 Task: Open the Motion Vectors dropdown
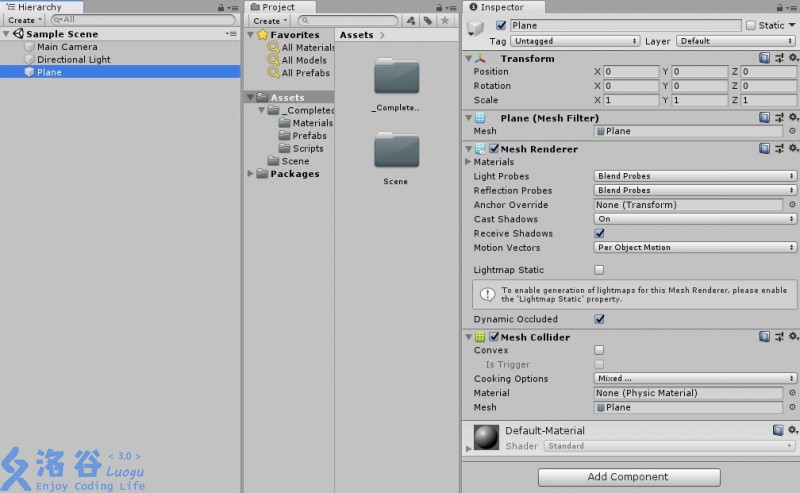coord(695,248)
